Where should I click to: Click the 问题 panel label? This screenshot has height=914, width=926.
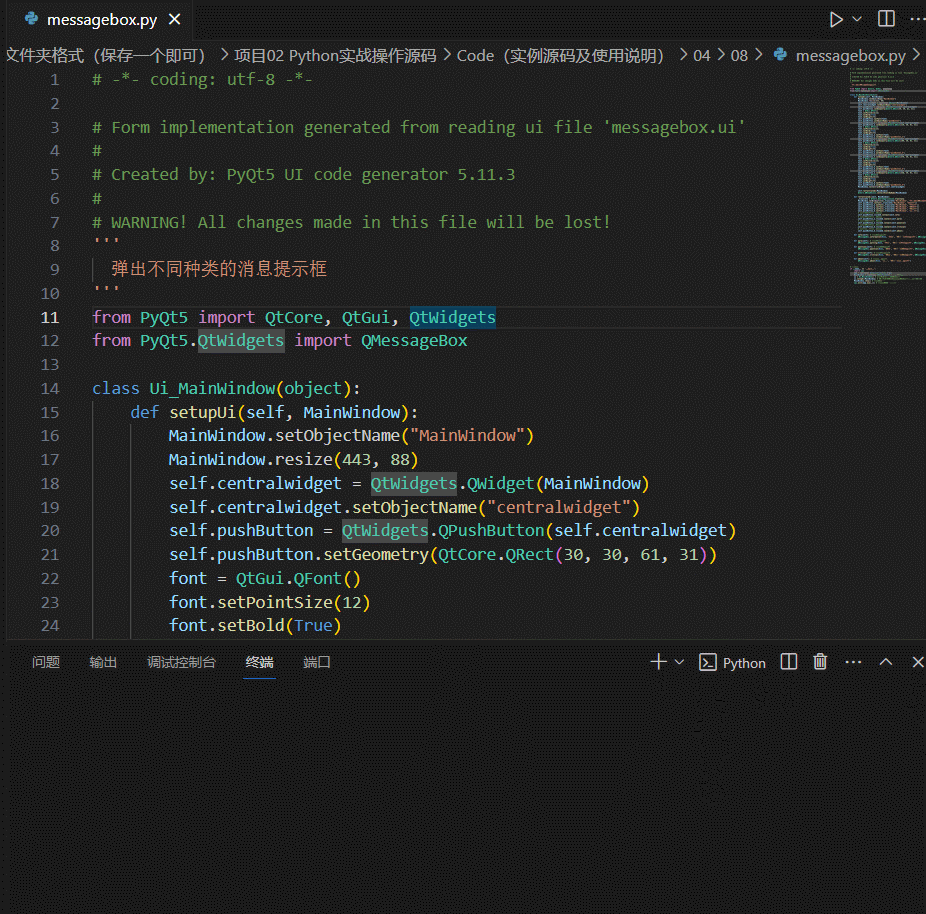(x=45, y=661)
